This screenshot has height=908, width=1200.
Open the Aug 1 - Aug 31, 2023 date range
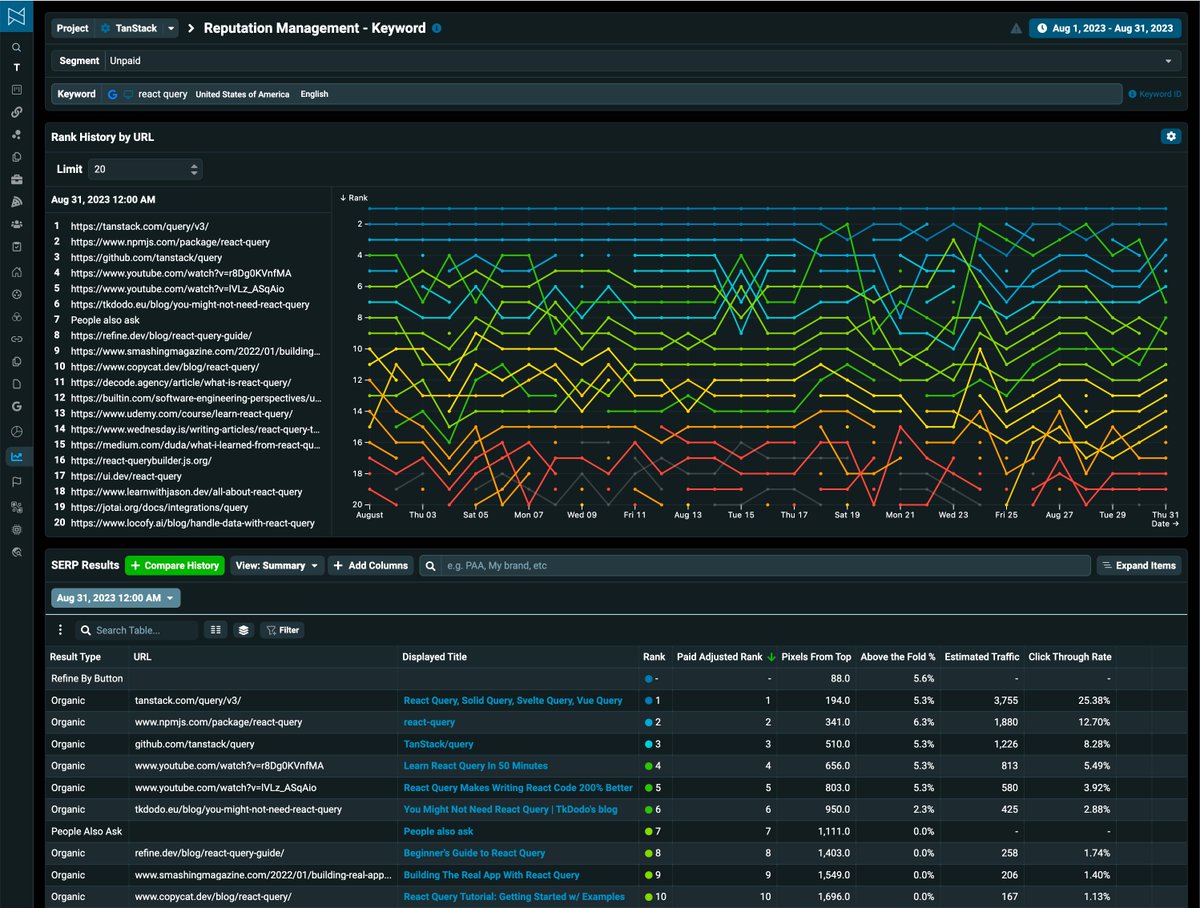(x=1105, y=29)
